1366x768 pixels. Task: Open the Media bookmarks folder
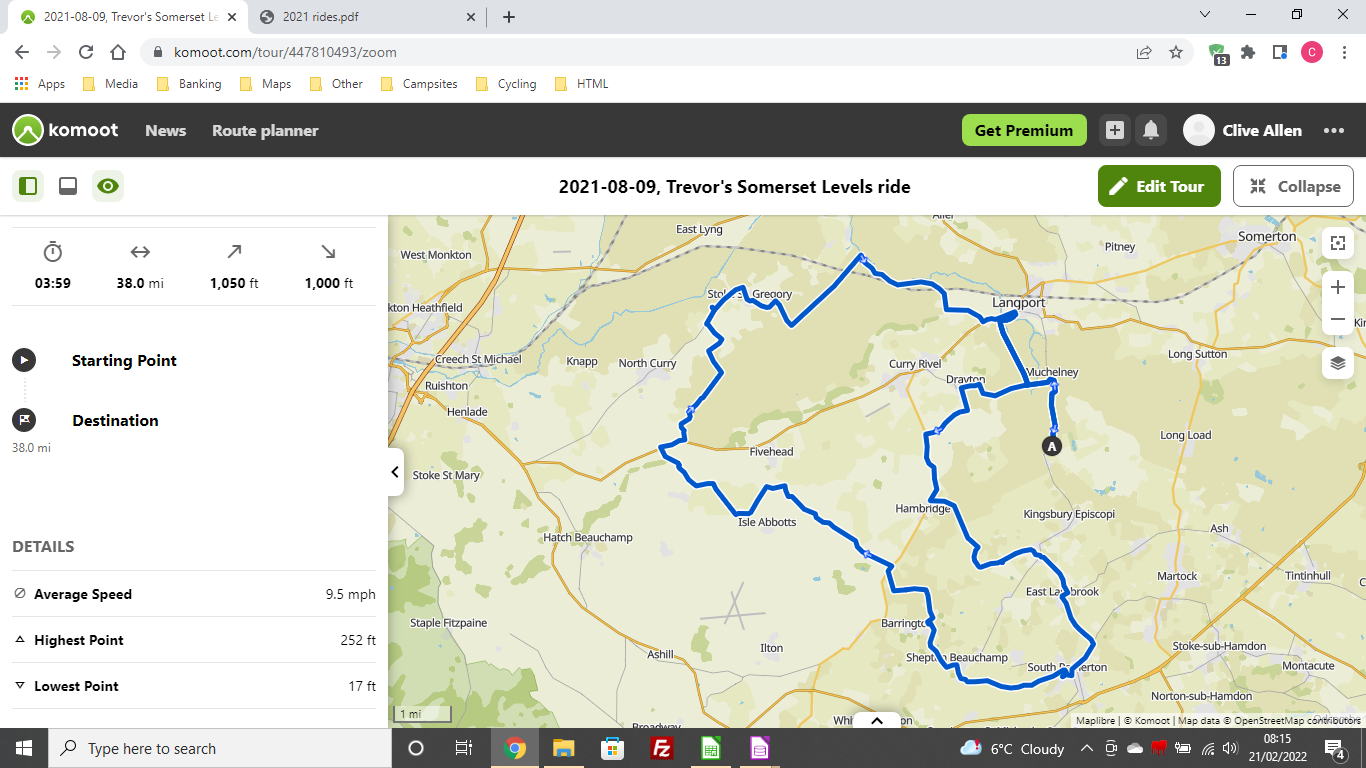point(111,84)
